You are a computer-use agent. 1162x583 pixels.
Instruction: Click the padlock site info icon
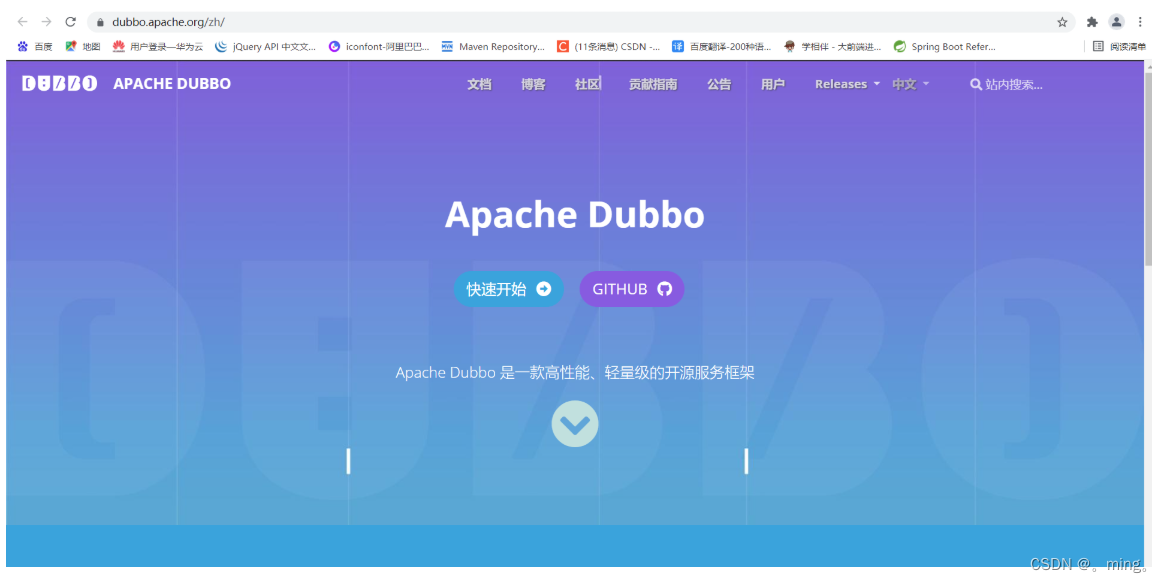point(101,22)
